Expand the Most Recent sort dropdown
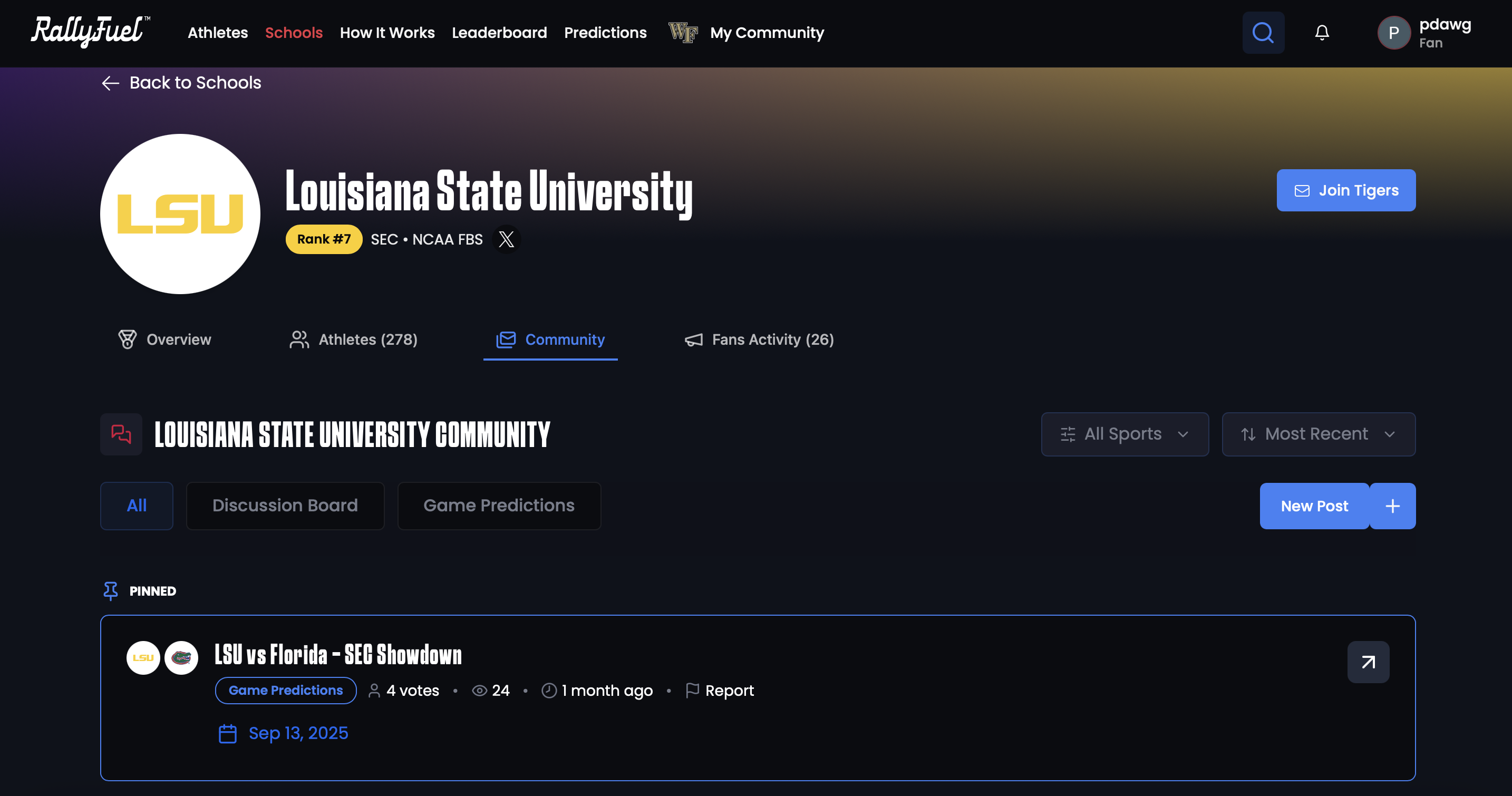The height and width of the screenshot is (796, 1512). (1319, 434)
